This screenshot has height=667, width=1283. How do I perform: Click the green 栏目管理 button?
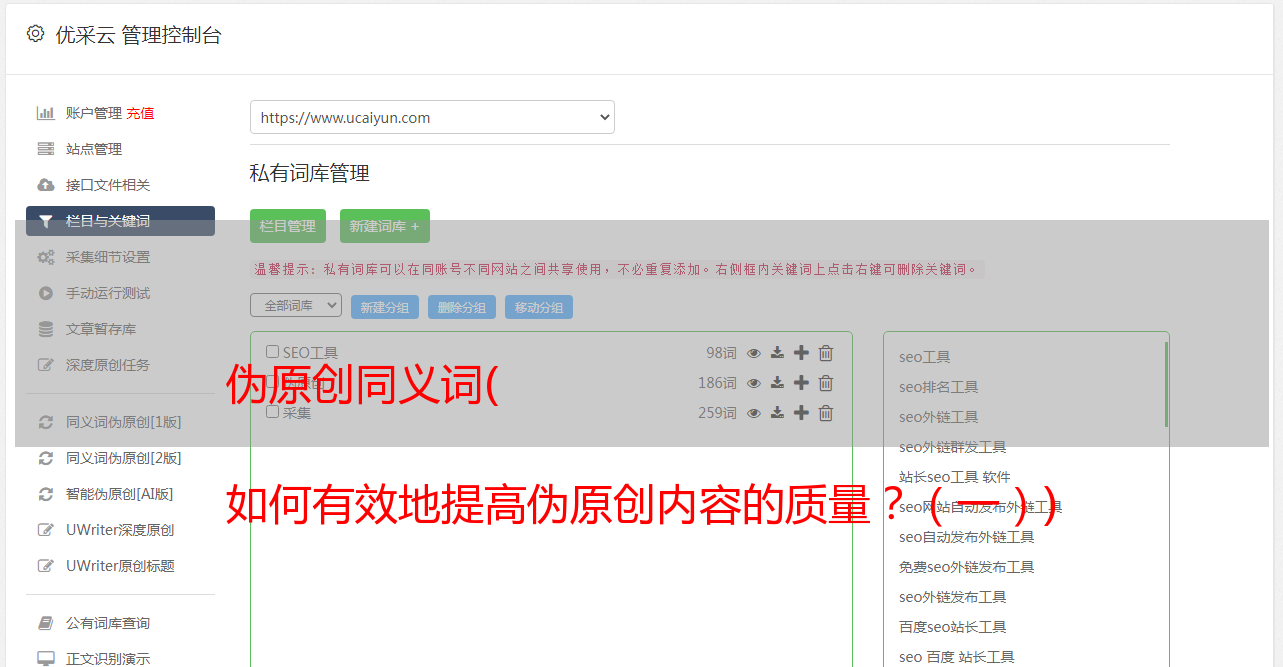288,226
